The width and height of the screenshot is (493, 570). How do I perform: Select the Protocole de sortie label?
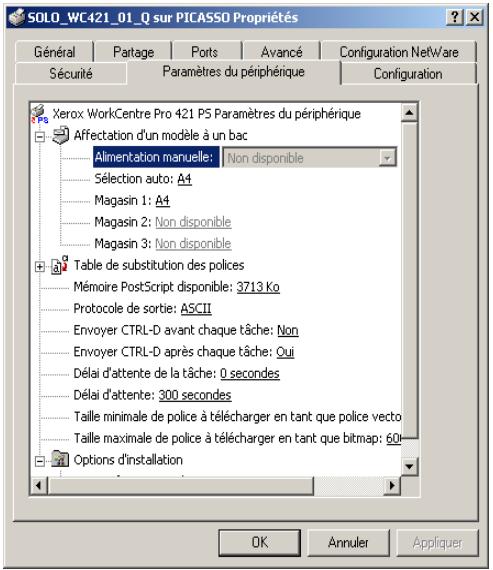point(125,309)
